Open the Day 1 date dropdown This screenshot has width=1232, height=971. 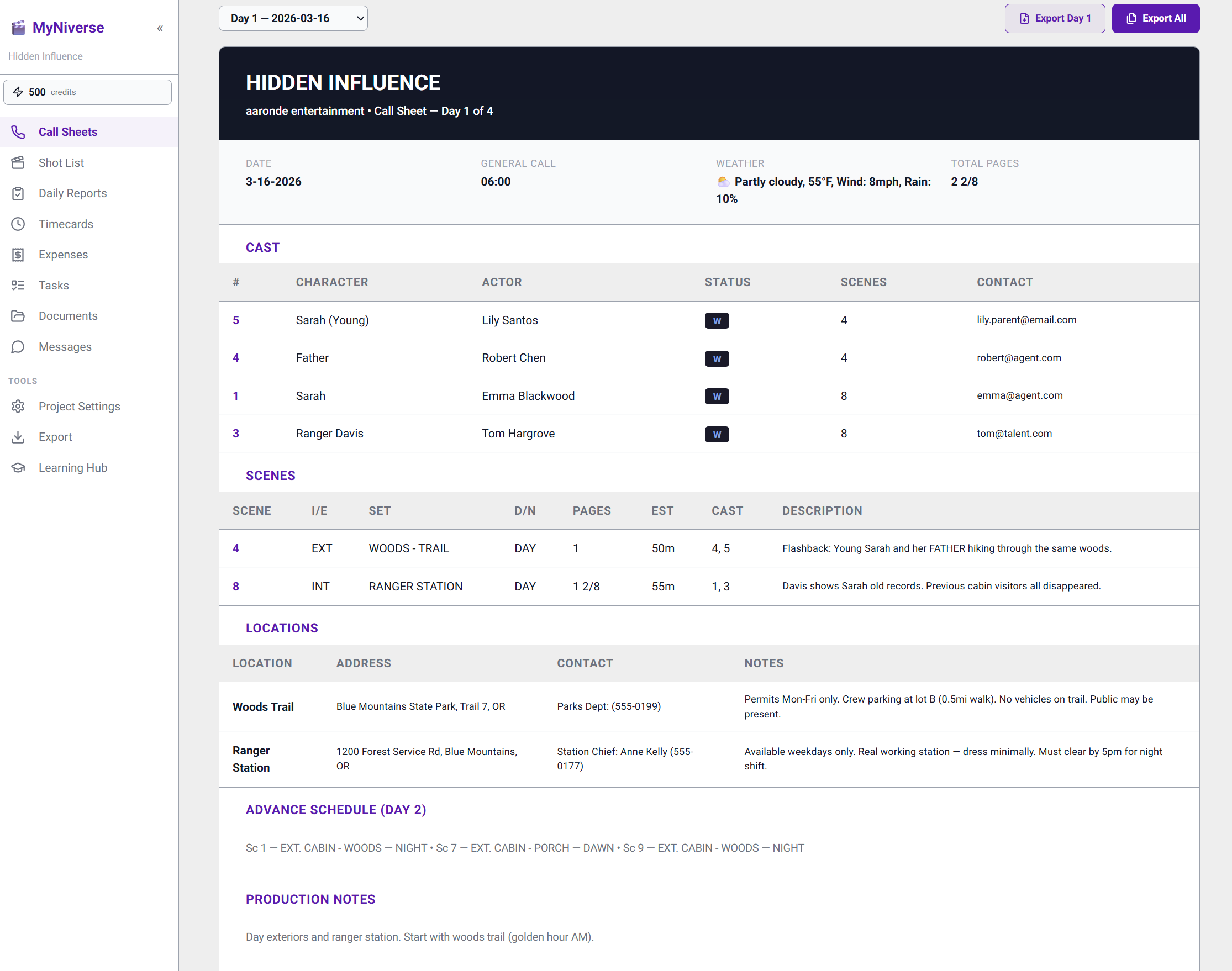(x=293, y=18)
